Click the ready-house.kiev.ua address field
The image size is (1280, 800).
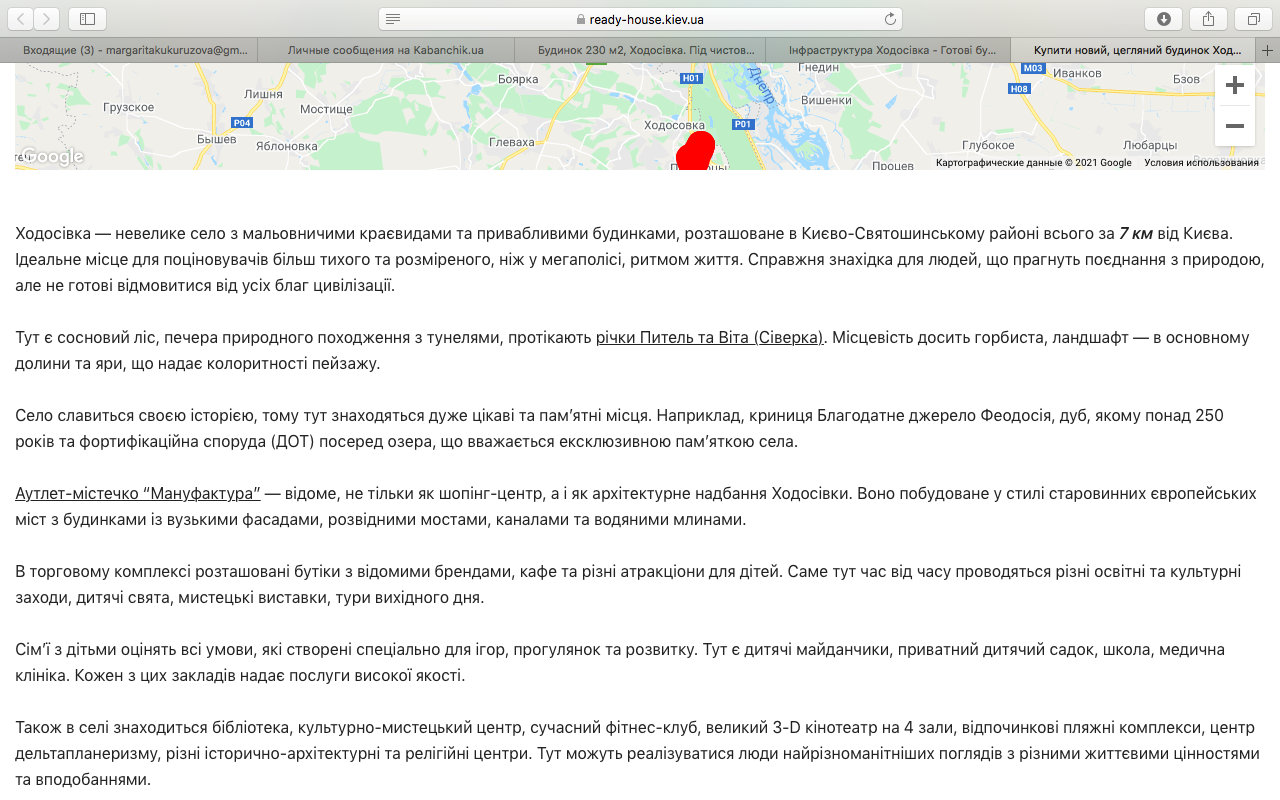(640, 19)
